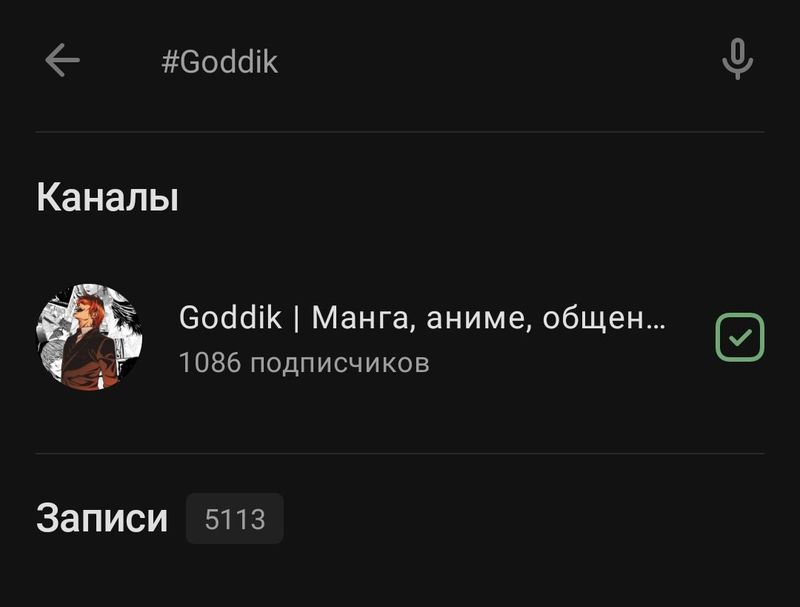Viewport: 800px width, 607px height.
Task: Start voice search with the microphone icon
Action: click(737, 59)
